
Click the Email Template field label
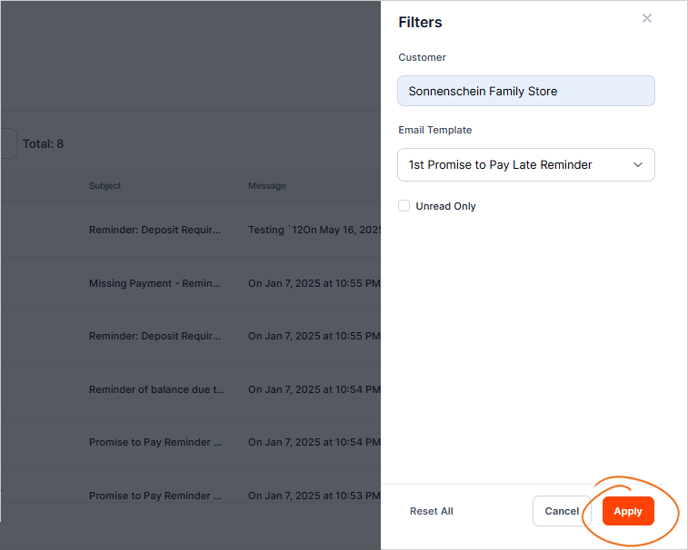[x=435, y=130]
